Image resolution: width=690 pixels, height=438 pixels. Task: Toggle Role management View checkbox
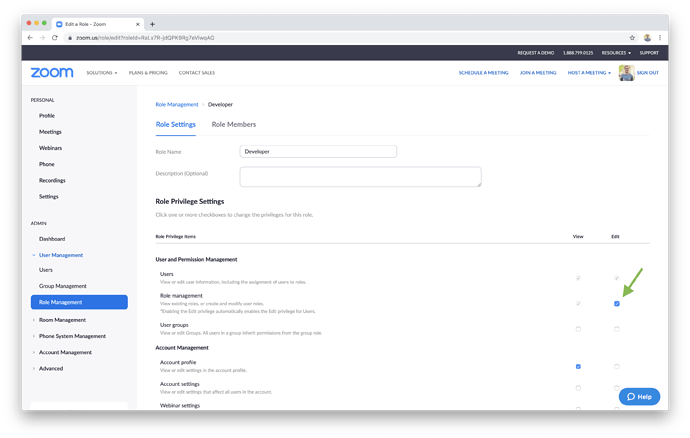pyautogui.click(x=578, y=304)
